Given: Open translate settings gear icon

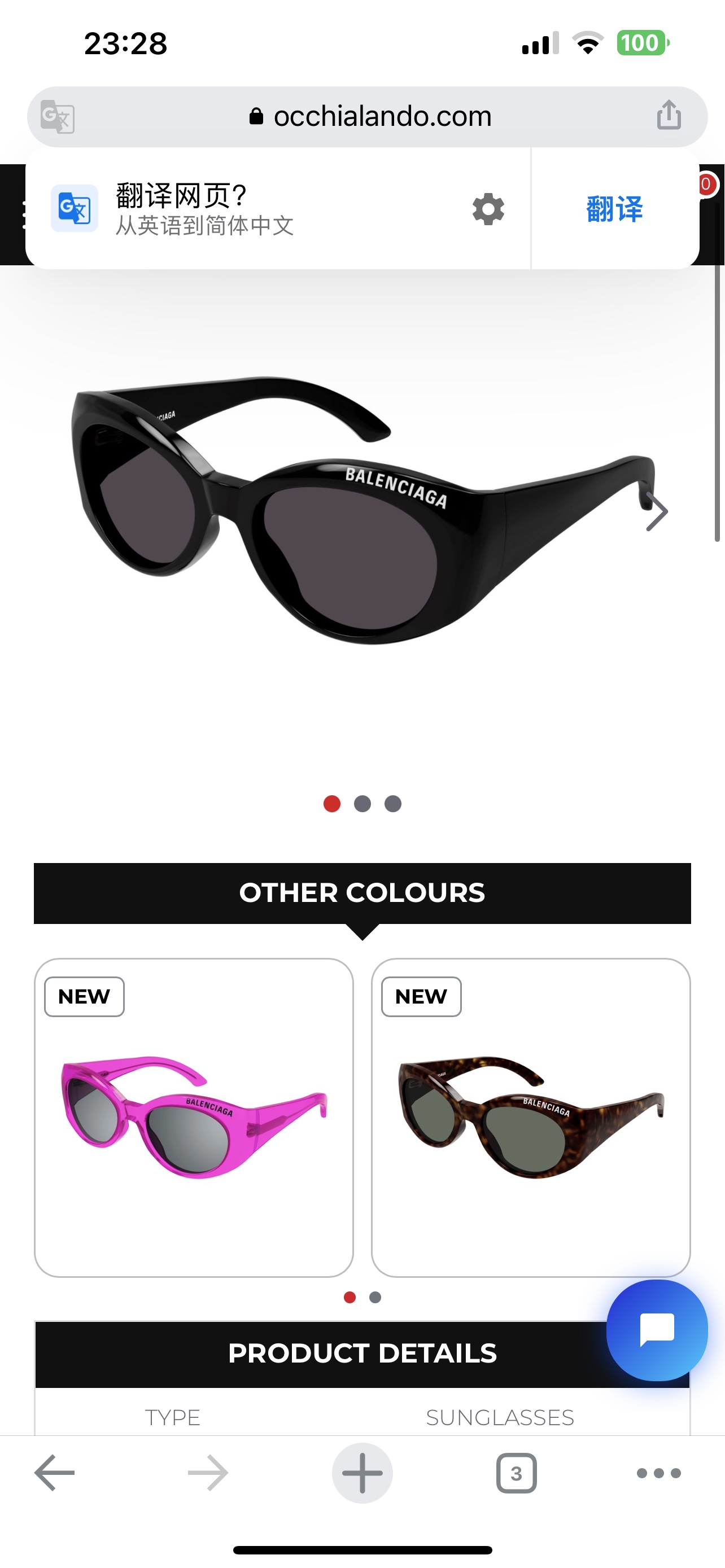Looking at the screenshot, I should tap(488, 209).
